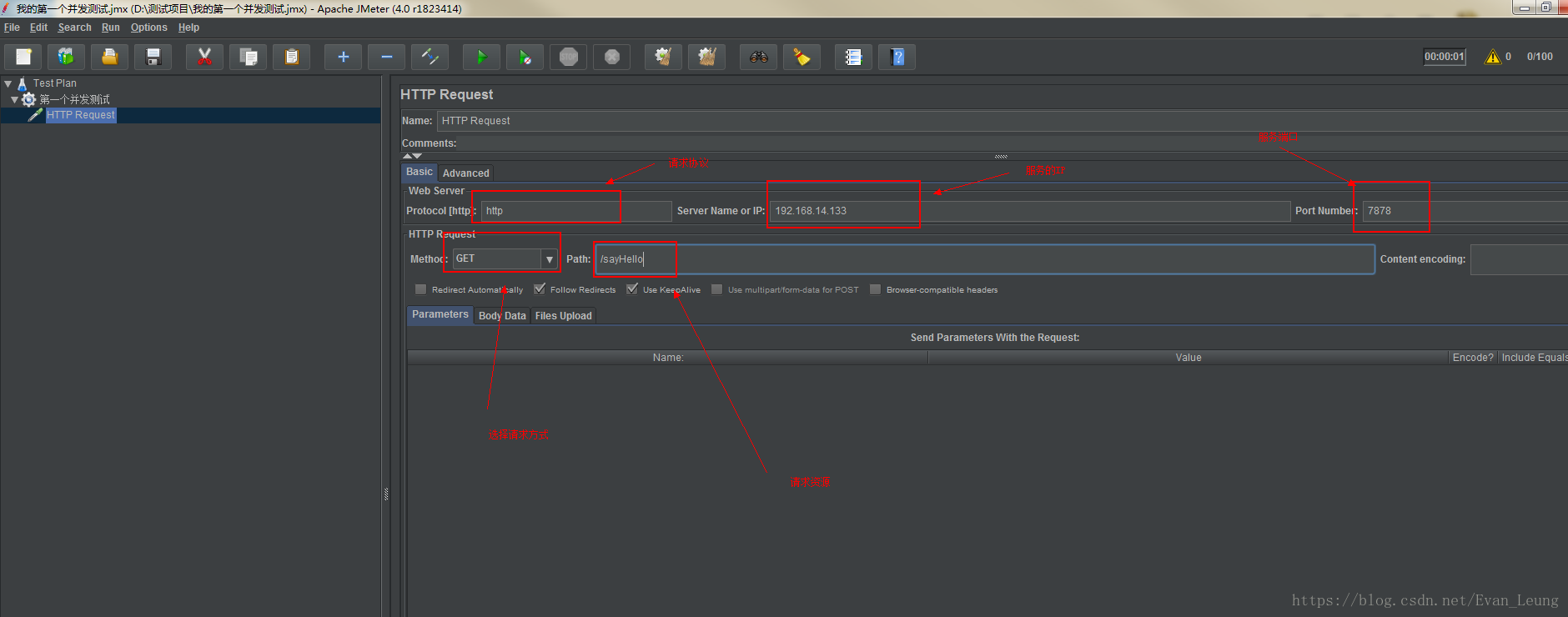
Task: Collapse the Test Plan tree node
Action: point(8,83)
